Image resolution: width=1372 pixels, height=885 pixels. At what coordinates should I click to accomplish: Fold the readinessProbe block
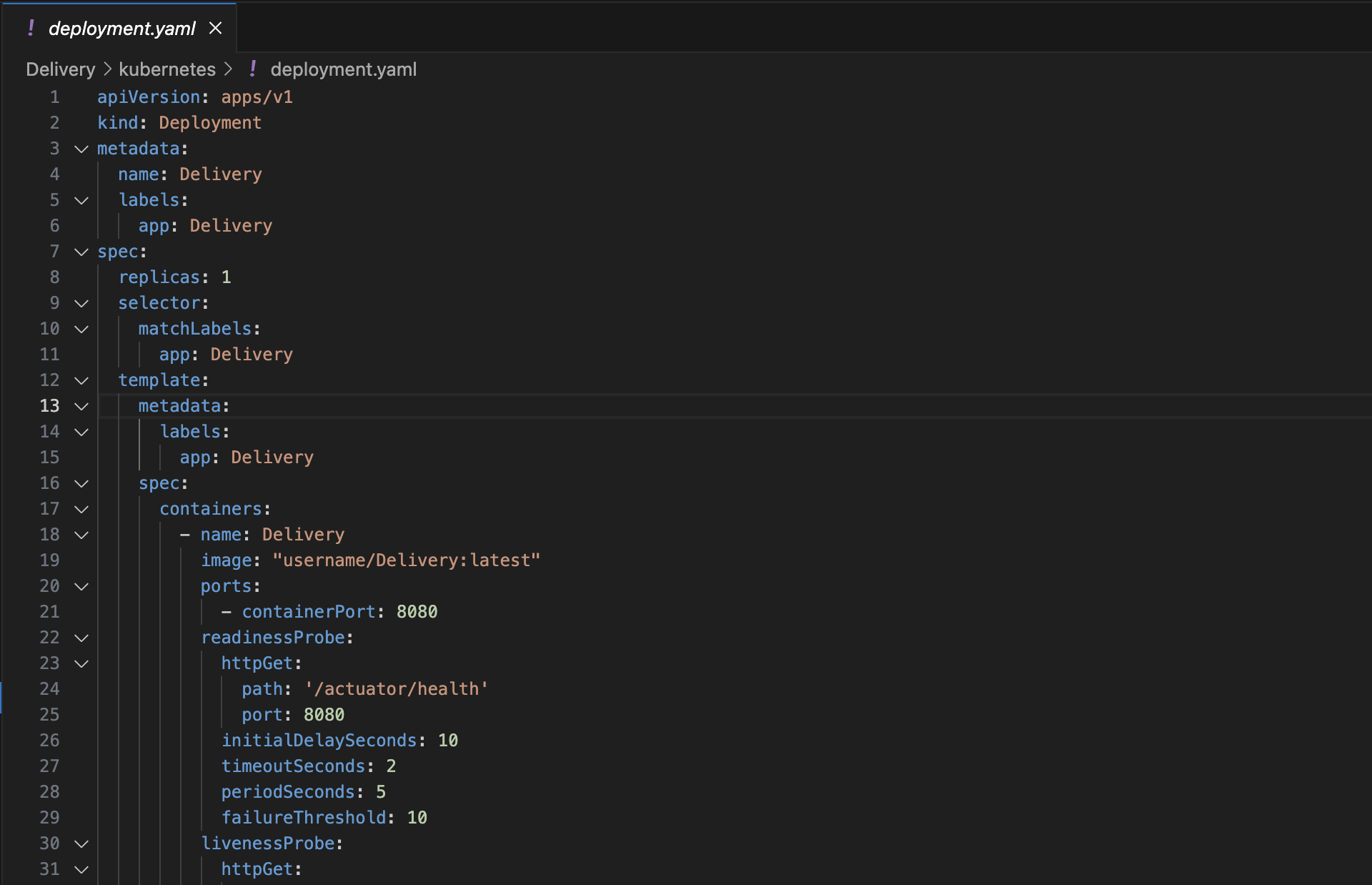(x=81, y=638)
